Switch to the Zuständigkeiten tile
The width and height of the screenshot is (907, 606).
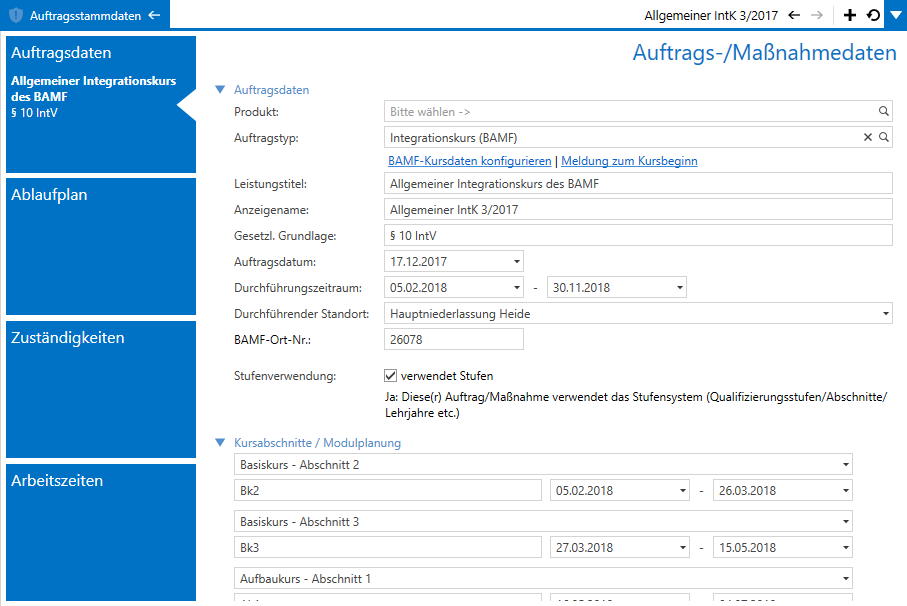(x=101, y=389)
